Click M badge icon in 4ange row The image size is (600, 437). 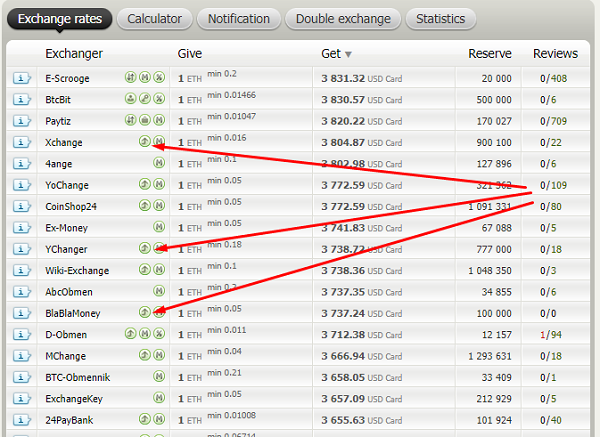159,163
